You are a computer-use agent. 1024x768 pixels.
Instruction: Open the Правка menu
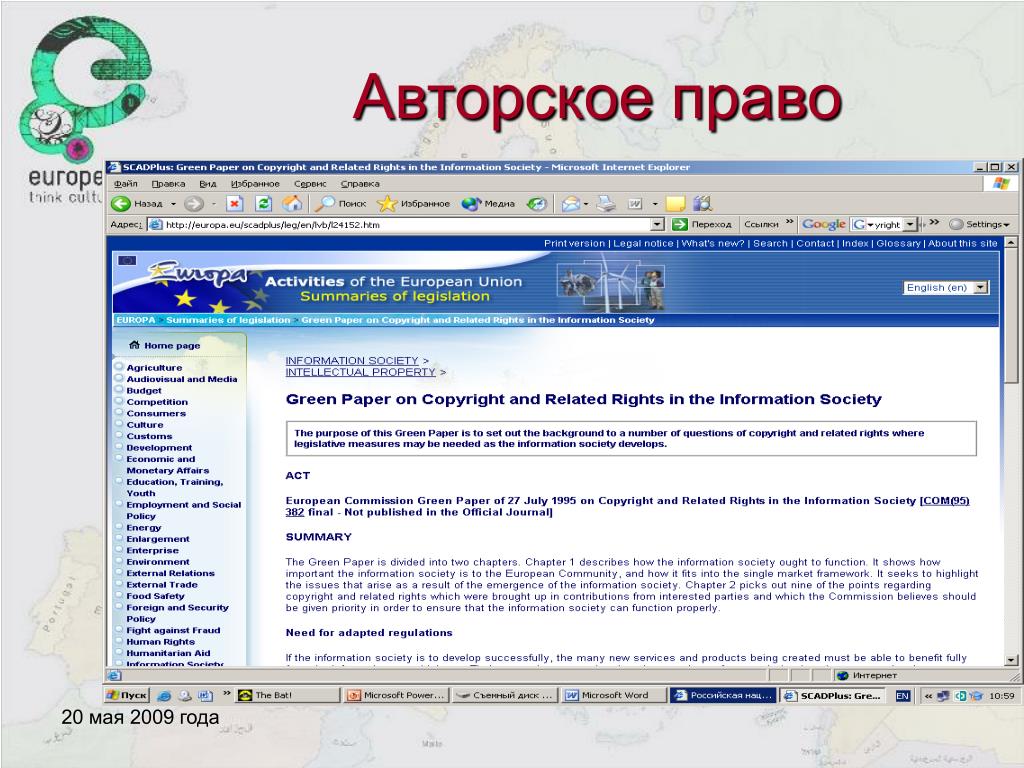pyautogui.click(x=168, y=184)
